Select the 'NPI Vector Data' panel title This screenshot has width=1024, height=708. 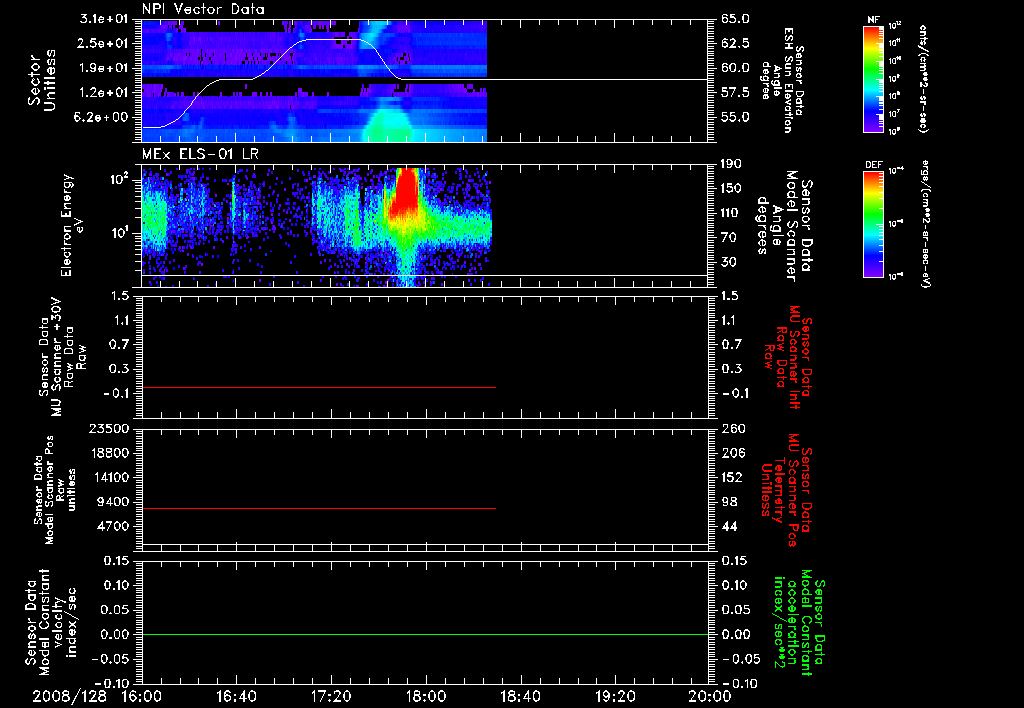pyautogui.click(x=203, y=9)
